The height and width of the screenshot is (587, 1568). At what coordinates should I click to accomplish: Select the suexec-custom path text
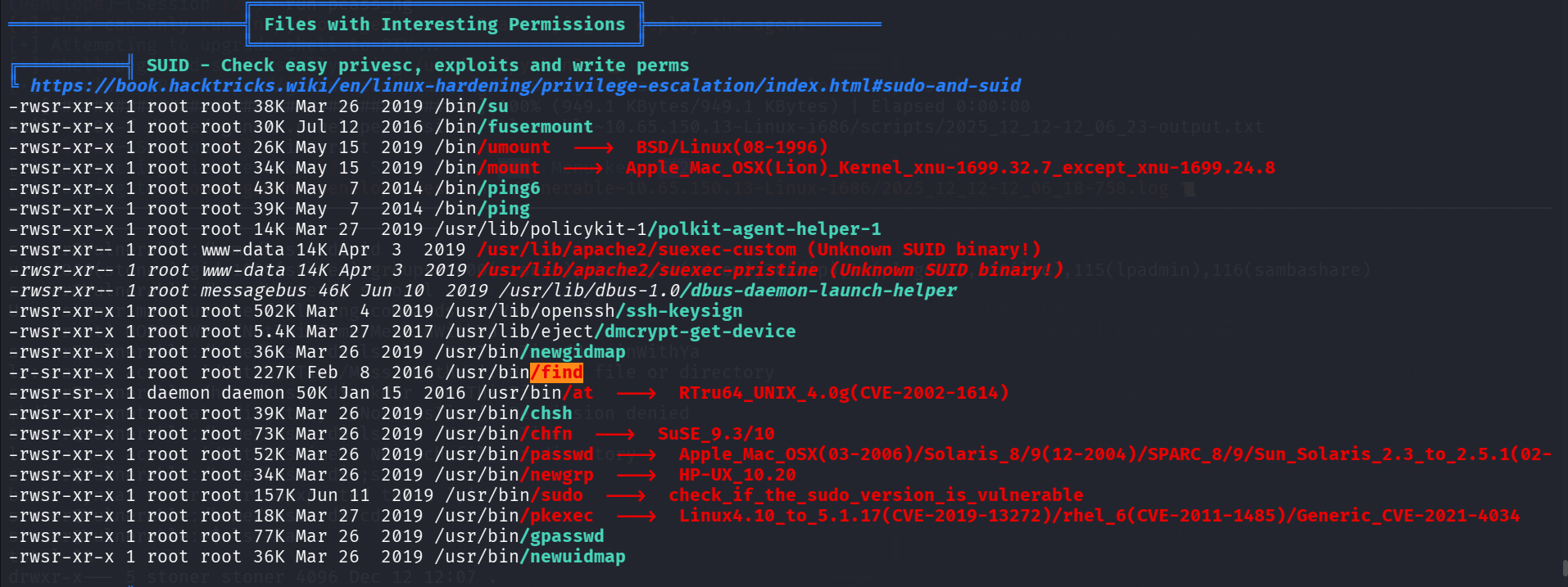click(637, 250)
